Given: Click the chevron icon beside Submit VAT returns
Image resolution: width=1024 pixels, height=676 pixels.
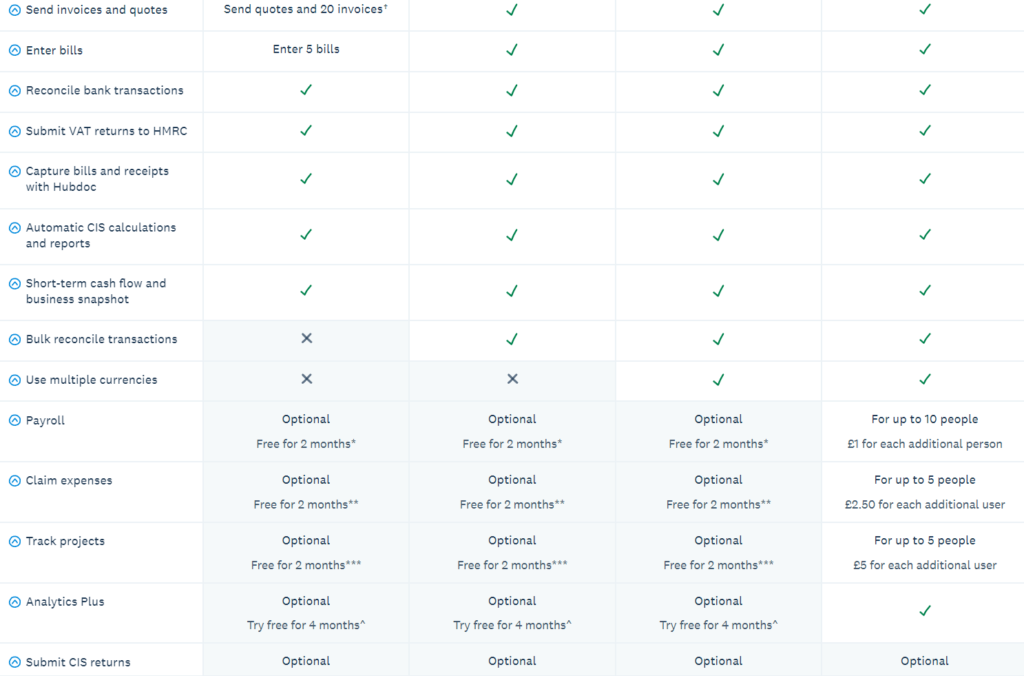Looking at the screenshot, I should 14,131.
